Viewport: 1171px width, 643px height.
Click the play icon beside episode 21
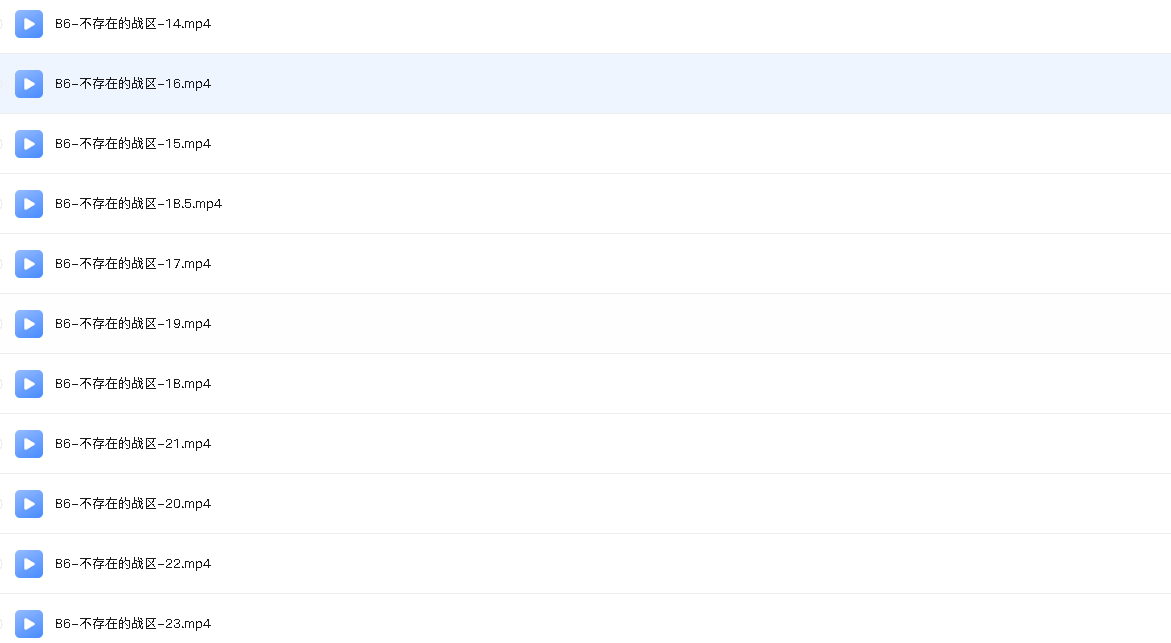pyautogui.click(x=29, y=444)
